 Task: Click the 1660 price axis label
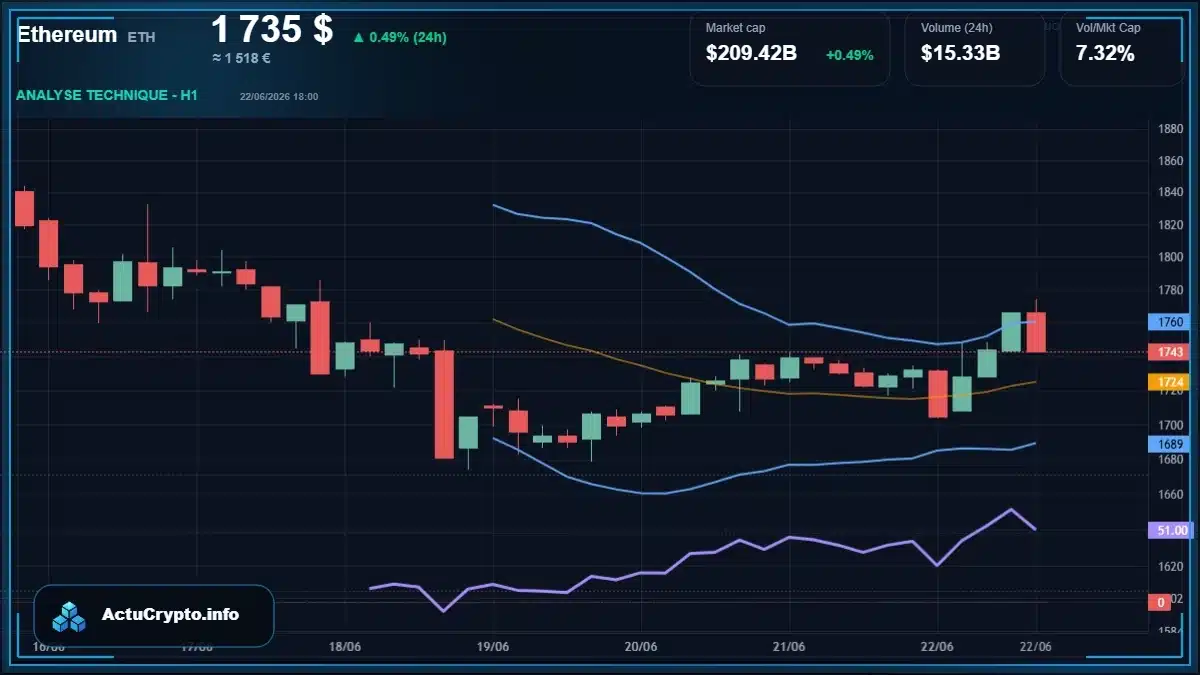point(1170,495)
